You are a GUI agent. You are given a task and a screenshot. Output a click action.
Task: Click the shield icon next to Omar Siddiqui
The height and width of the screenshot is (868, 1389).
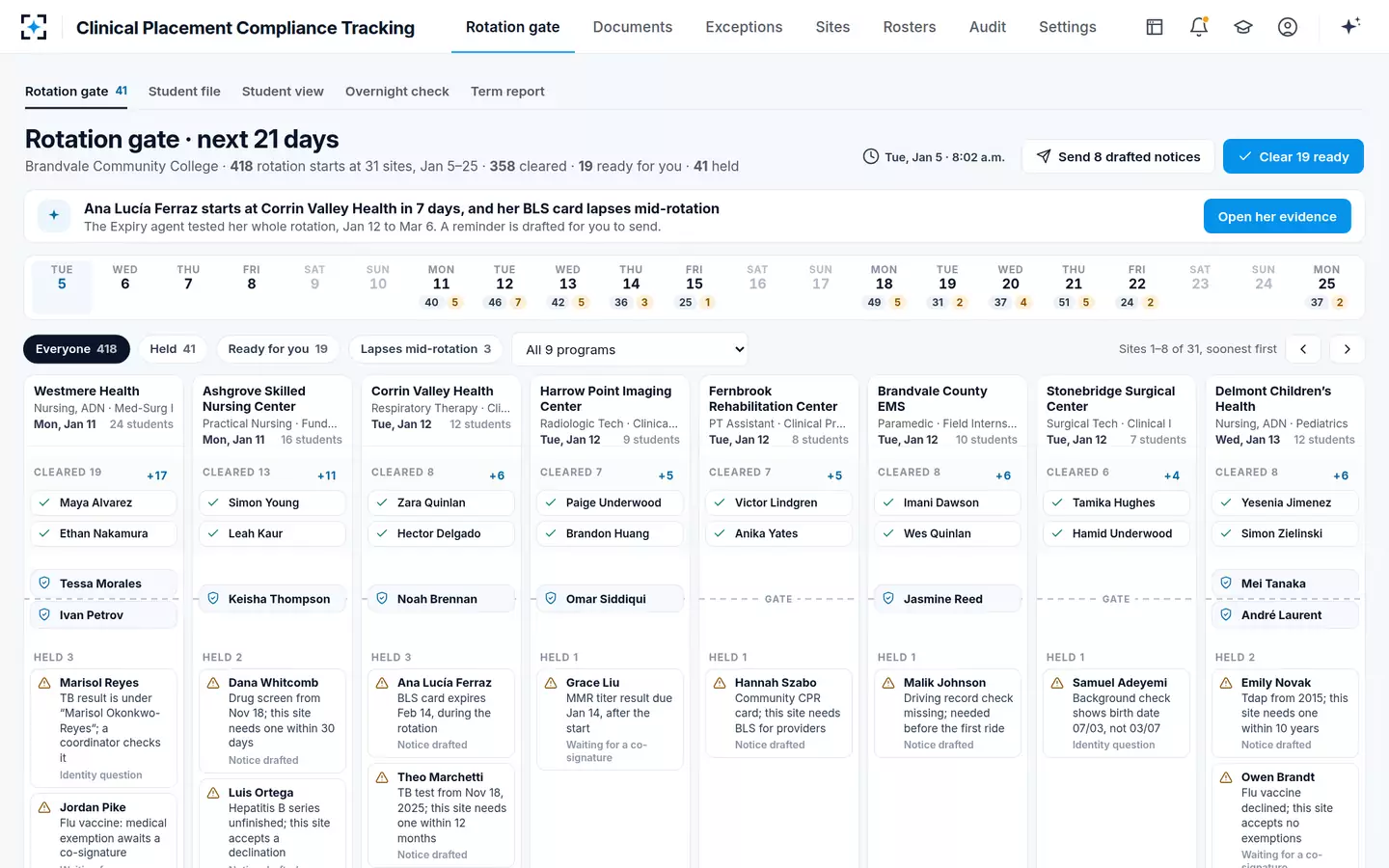[551, 599]
